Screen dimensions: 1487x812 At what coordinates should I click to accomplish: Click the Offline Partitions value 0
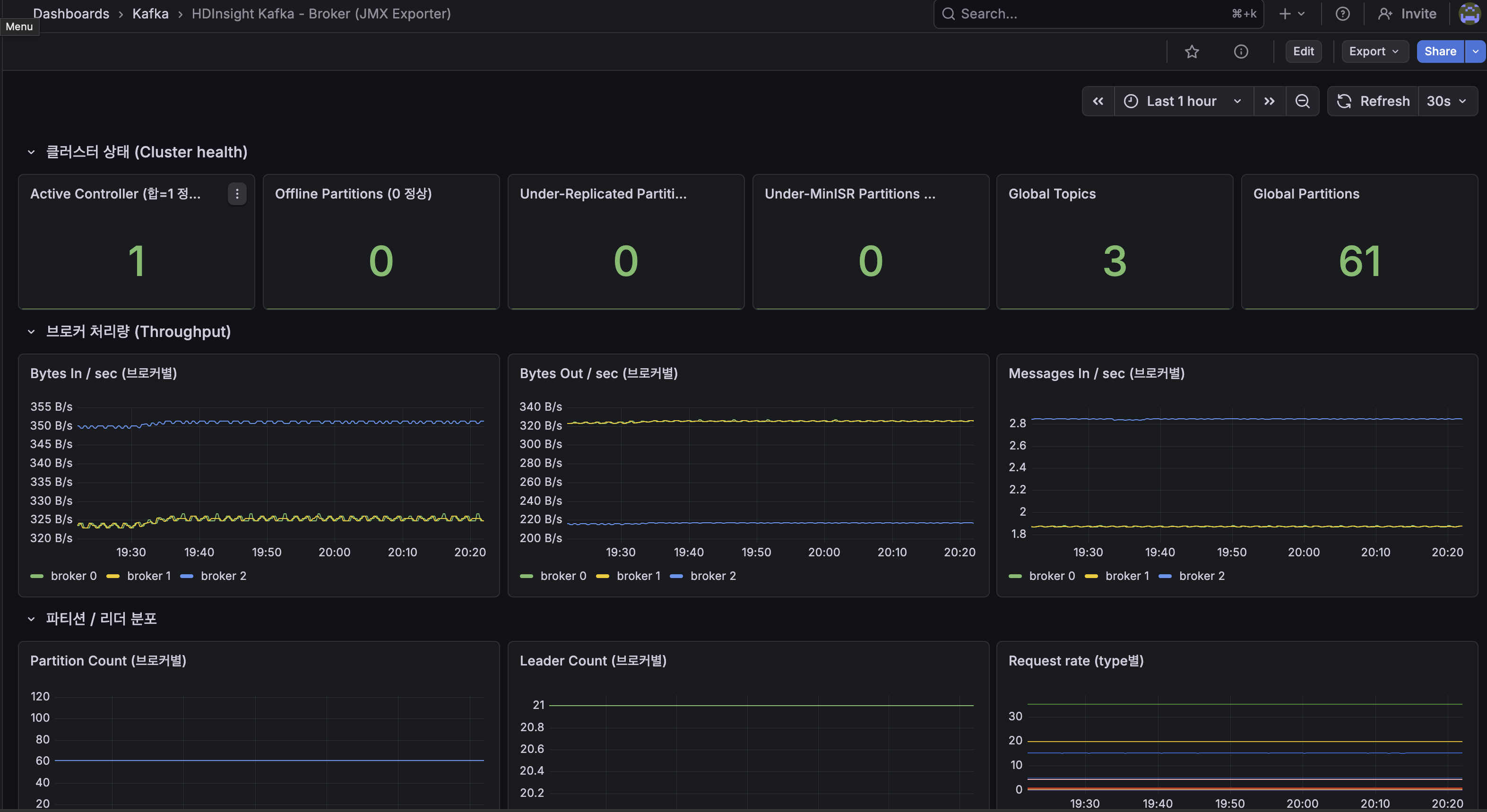click(x=381, y=261)
